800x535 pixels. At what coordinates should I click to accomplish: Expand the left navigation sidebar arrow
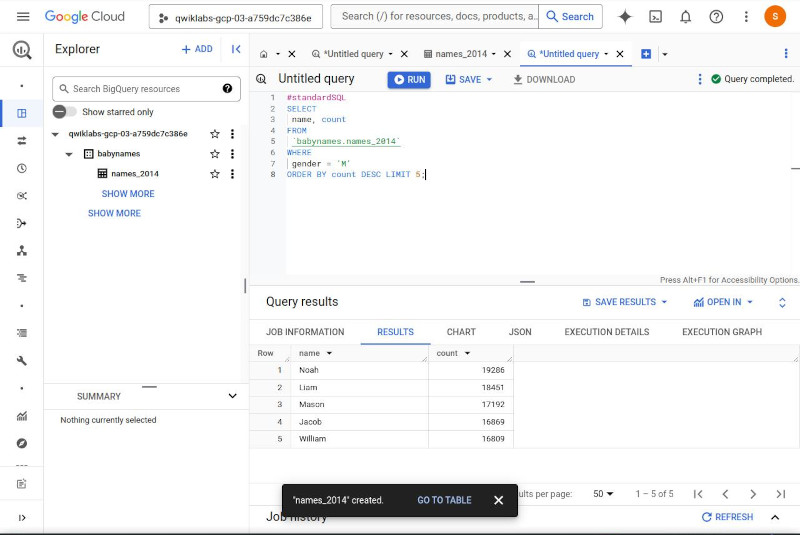click(x=21, y=518)
